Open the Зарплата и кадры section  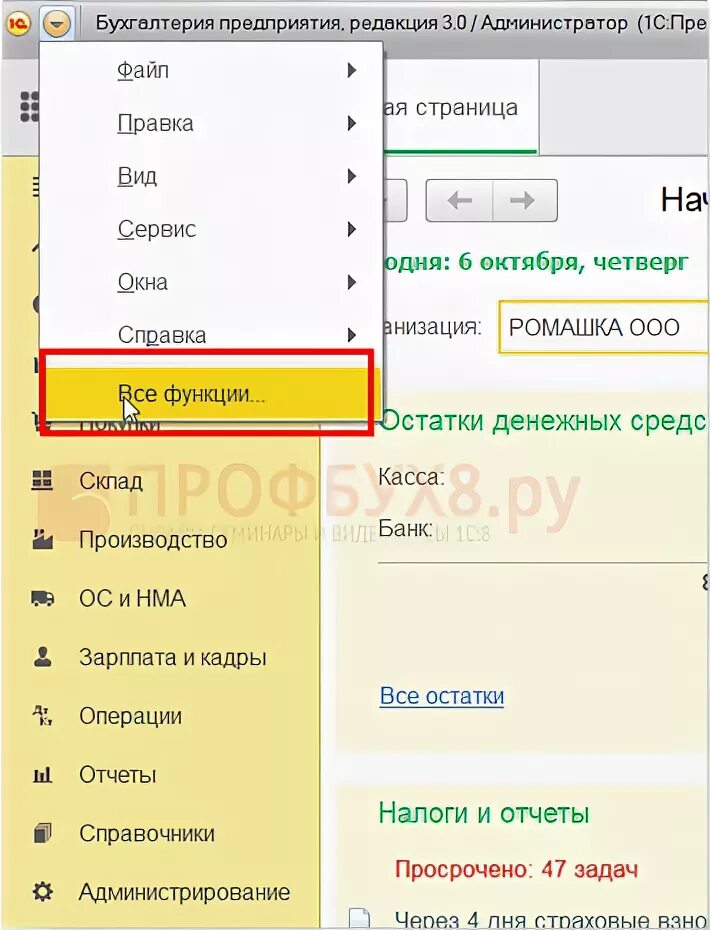point(173,657)
